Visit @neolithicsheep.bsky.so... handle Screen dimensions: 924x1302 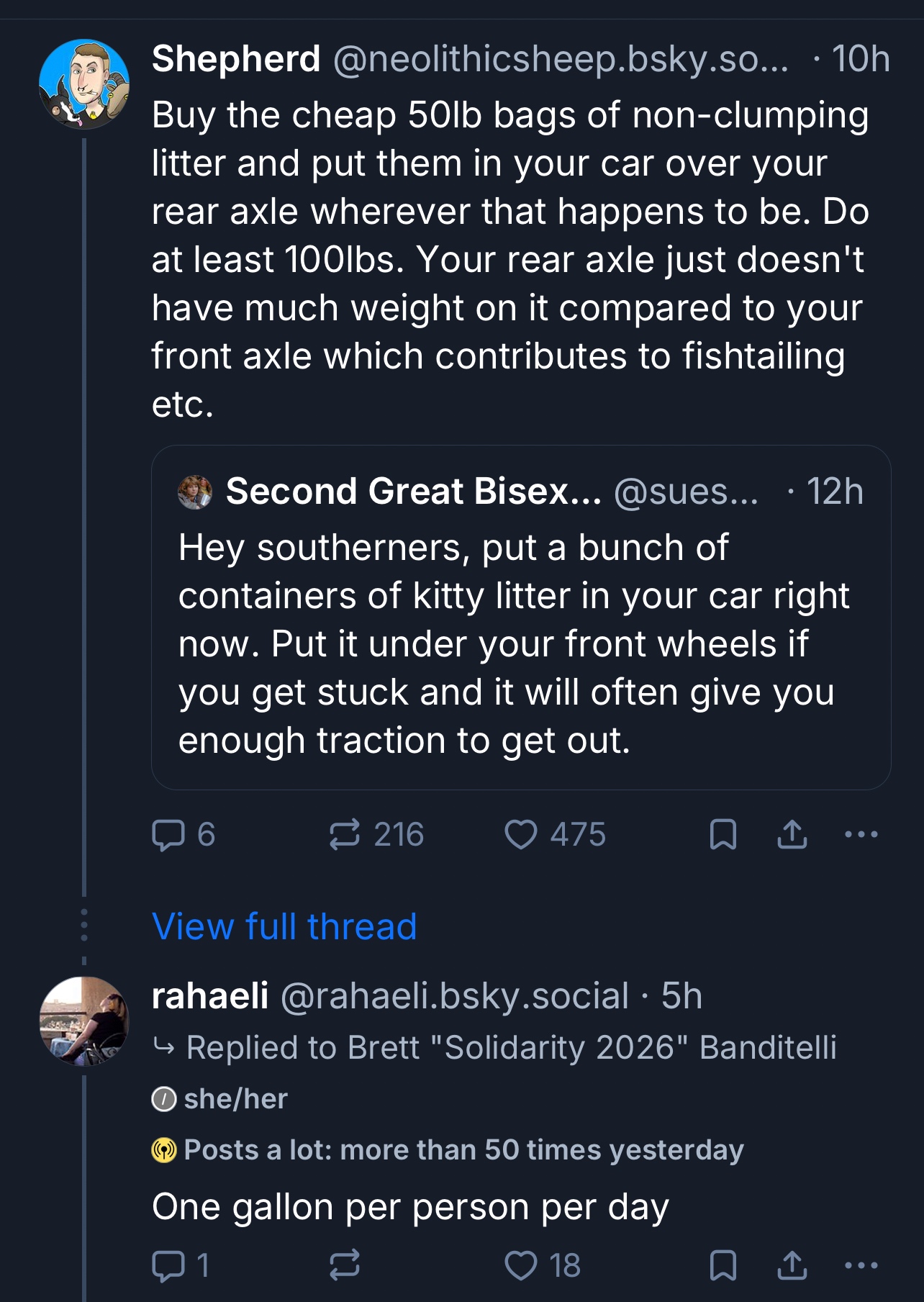coord(560,59)
